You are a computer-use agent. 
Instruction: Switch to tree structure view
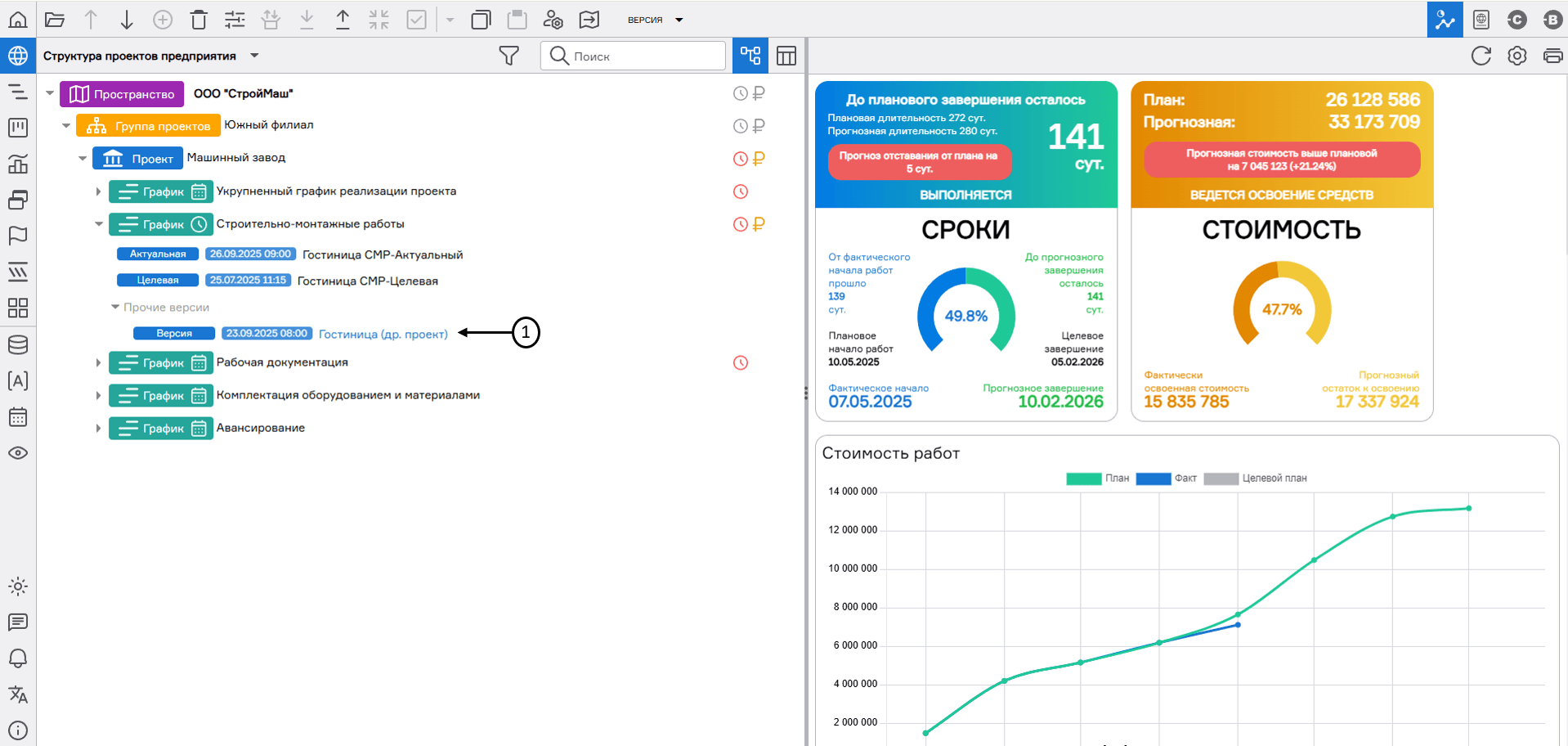coord(750,56)
